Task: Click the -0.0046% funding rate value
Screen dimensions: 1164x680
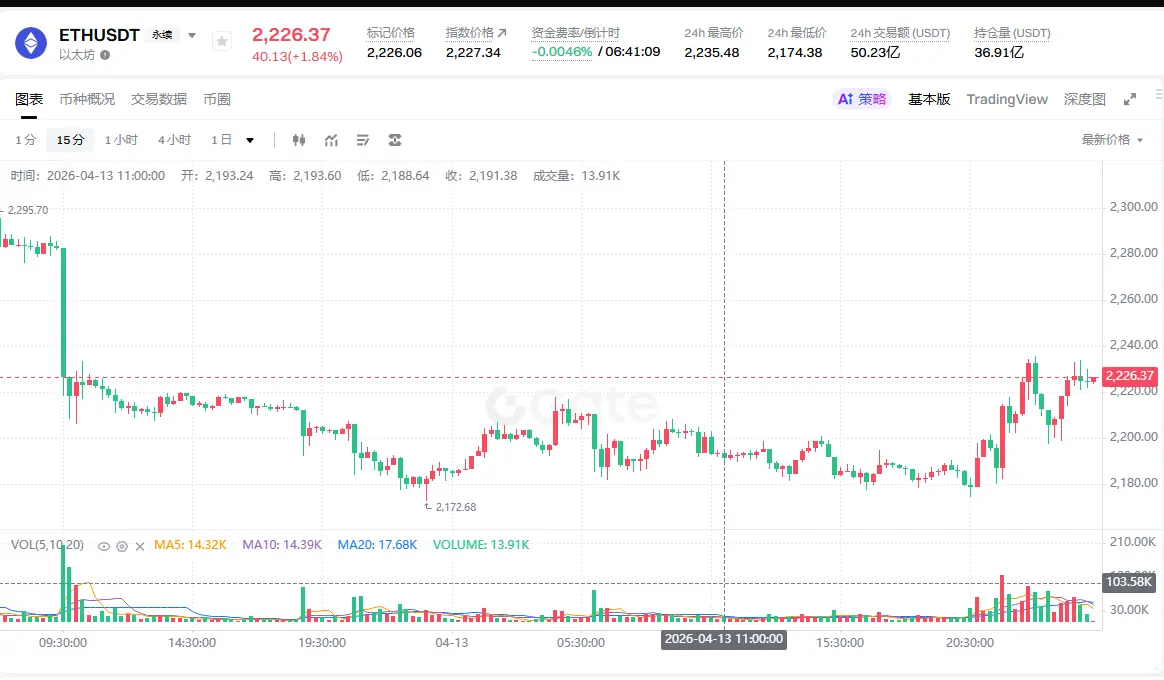Action: pos(562,52)
